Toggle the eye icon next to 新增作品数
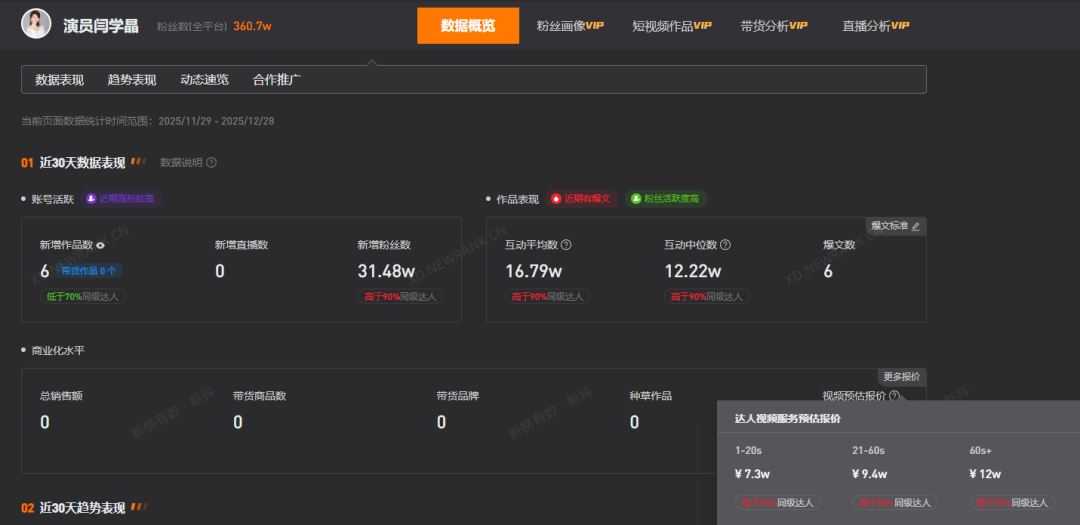This screenshot has width=1080, height=525. point(100,245)
